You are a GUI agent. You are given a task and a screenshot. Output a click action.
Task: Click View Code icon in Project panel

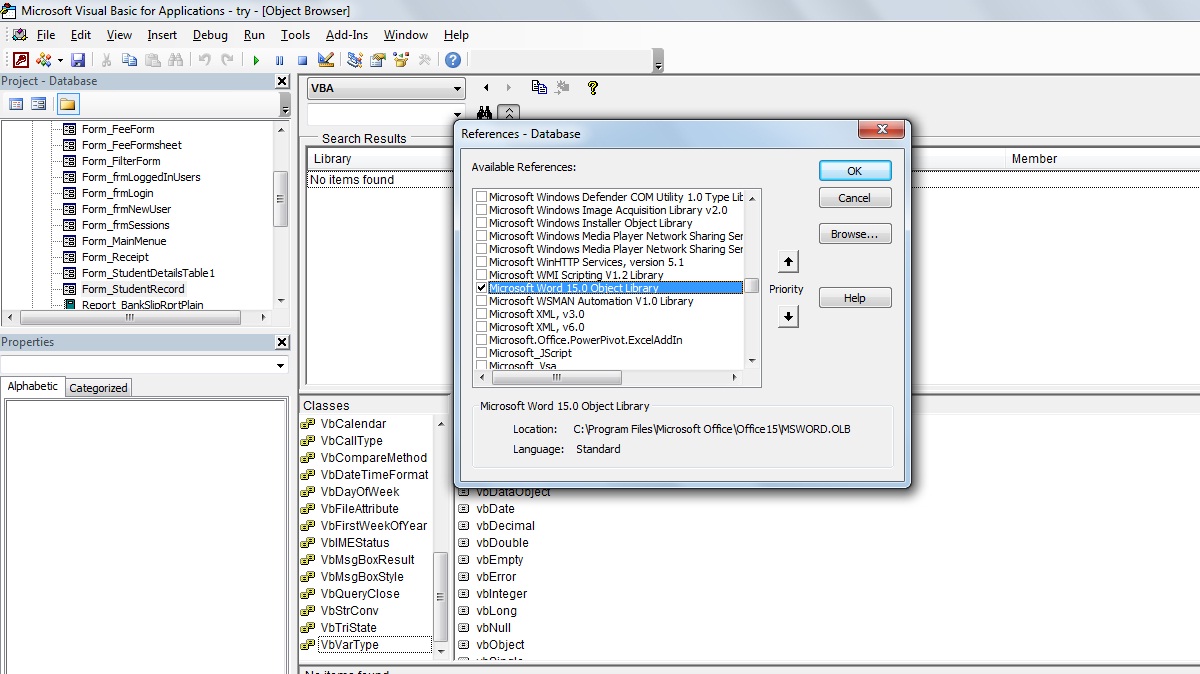16,104
